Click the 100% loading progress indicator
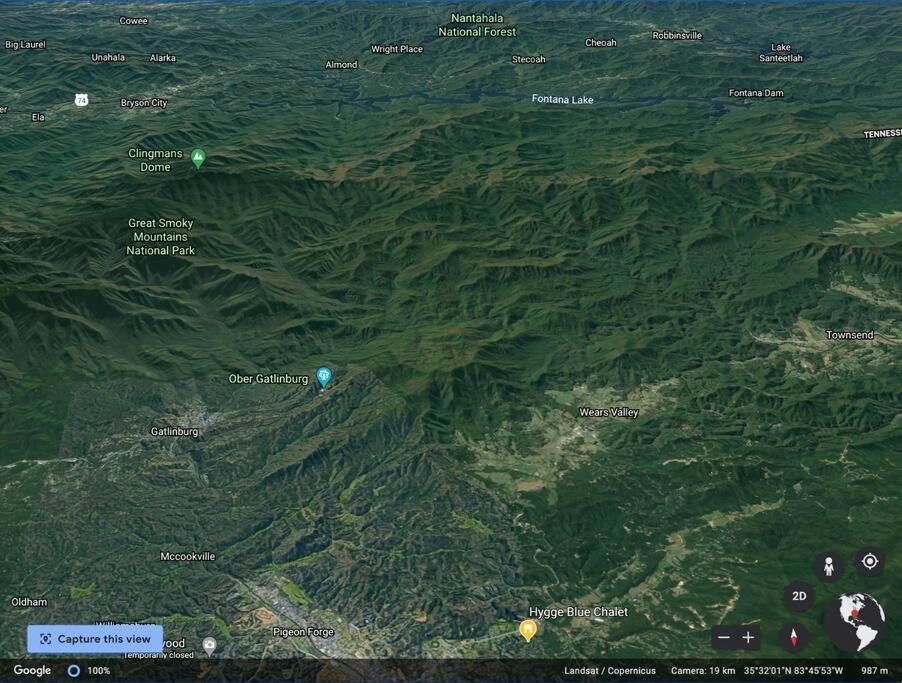 [x=89, y=670]
